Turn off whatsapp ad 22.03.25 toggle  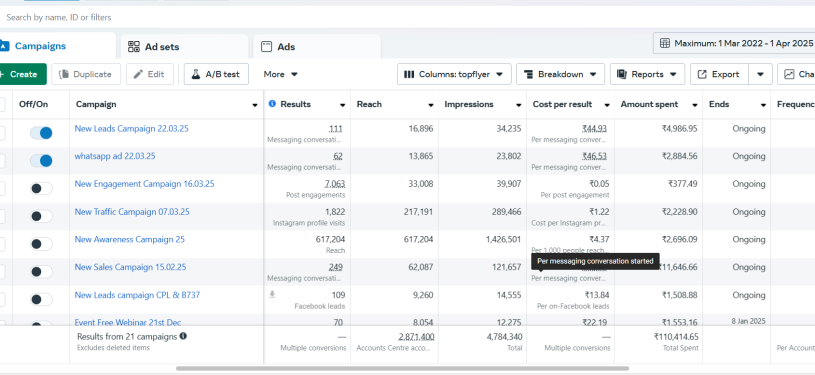click(x=41, y=161)
